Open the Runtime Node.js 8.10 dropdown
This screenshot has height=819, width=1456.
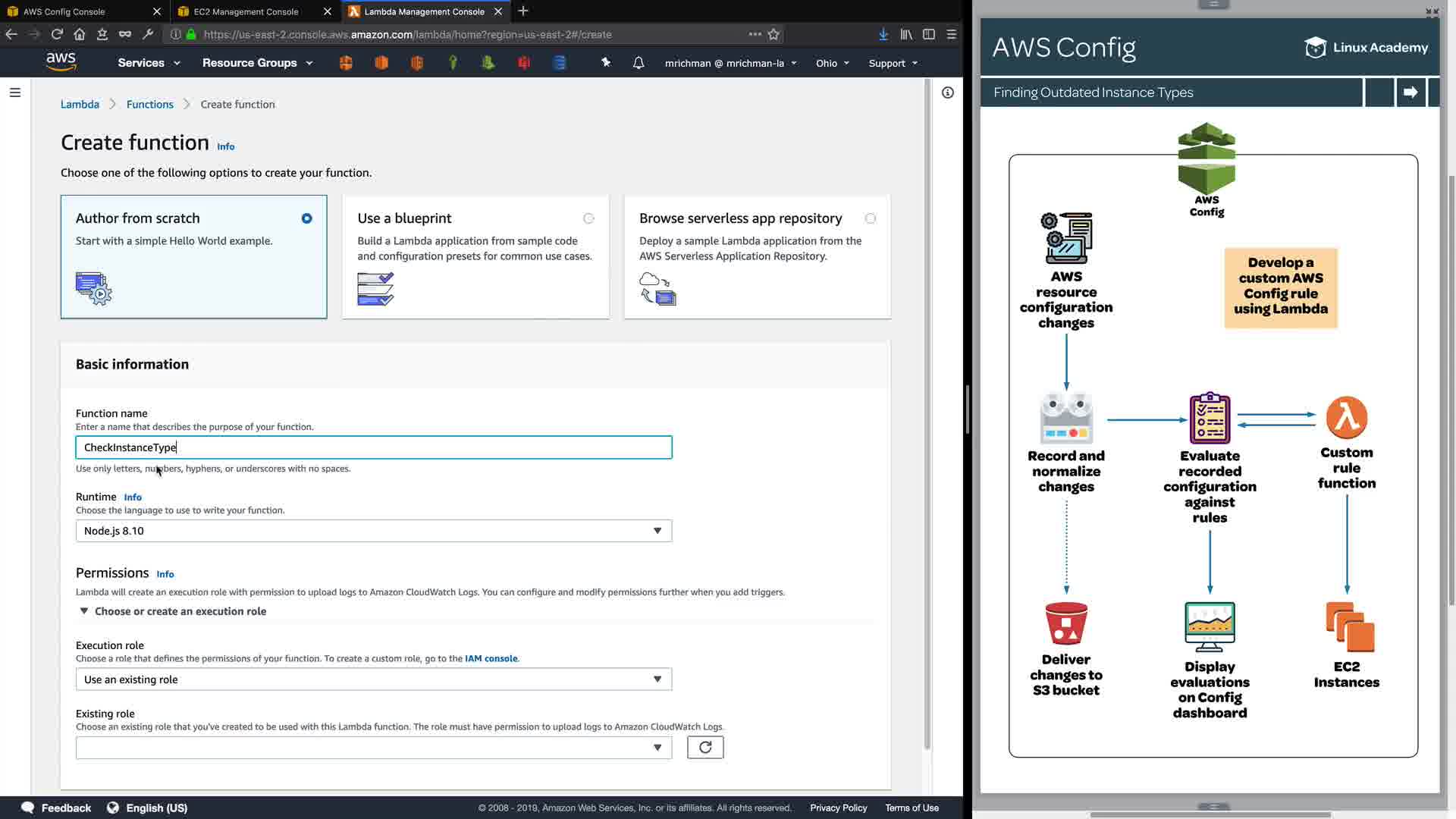click(373, 531)
